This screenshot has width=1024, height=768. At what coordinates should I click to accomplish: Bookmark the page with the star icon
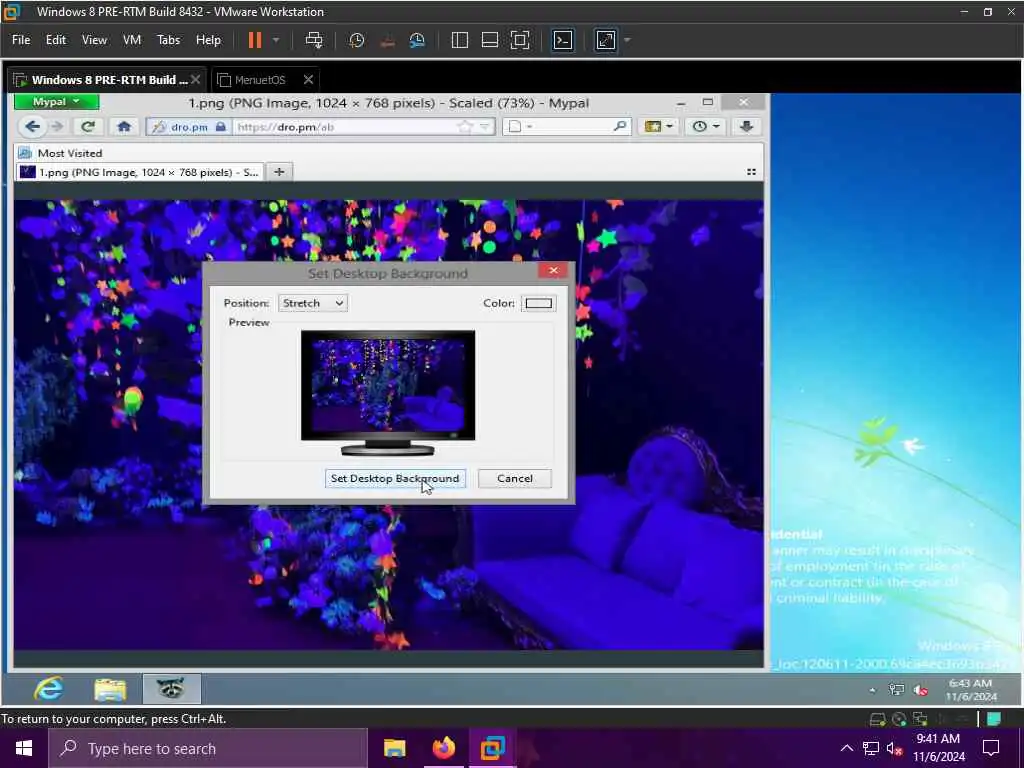click(465, 127)
